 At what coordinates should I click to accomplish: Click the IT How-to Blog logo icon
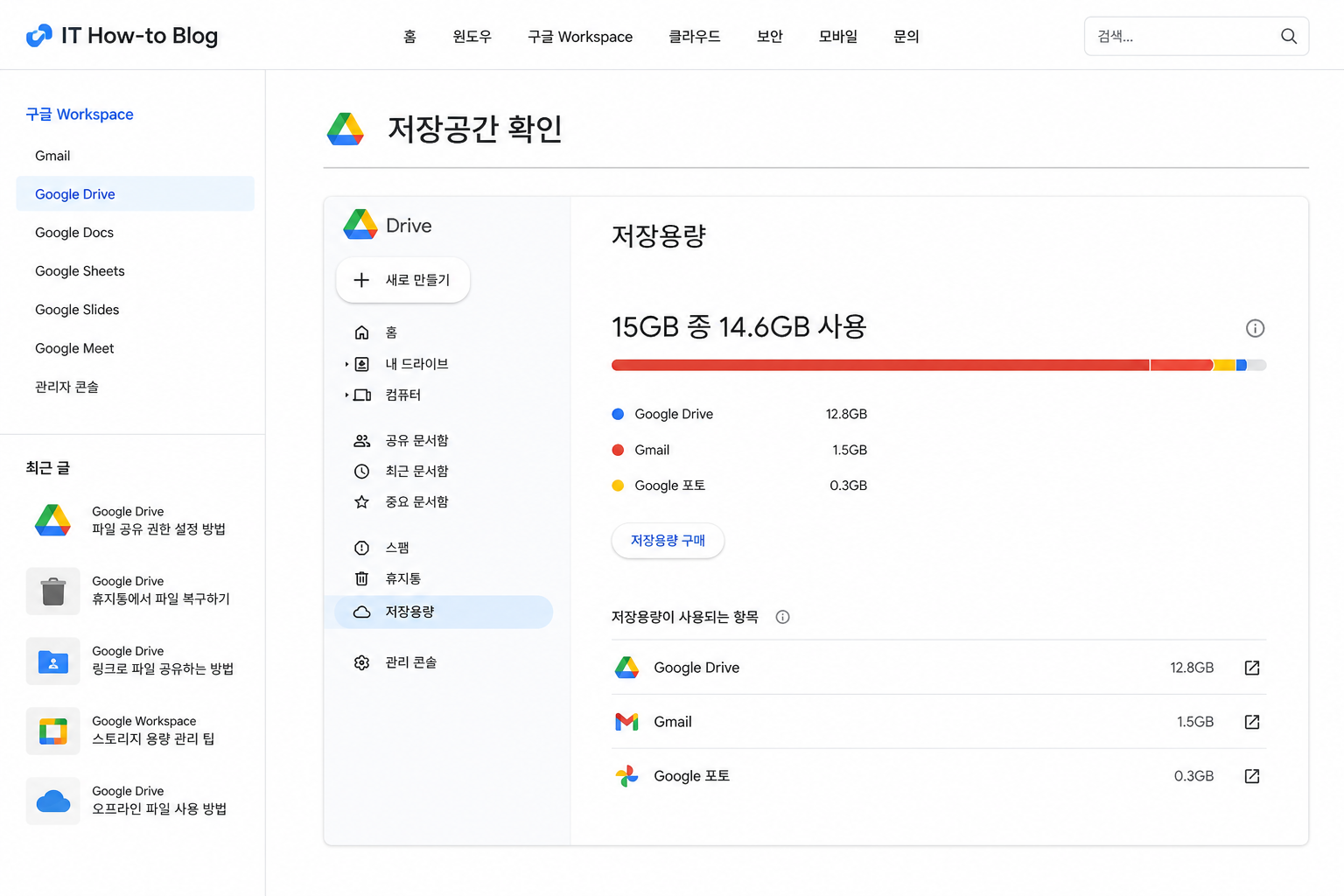tap(39, 36)
